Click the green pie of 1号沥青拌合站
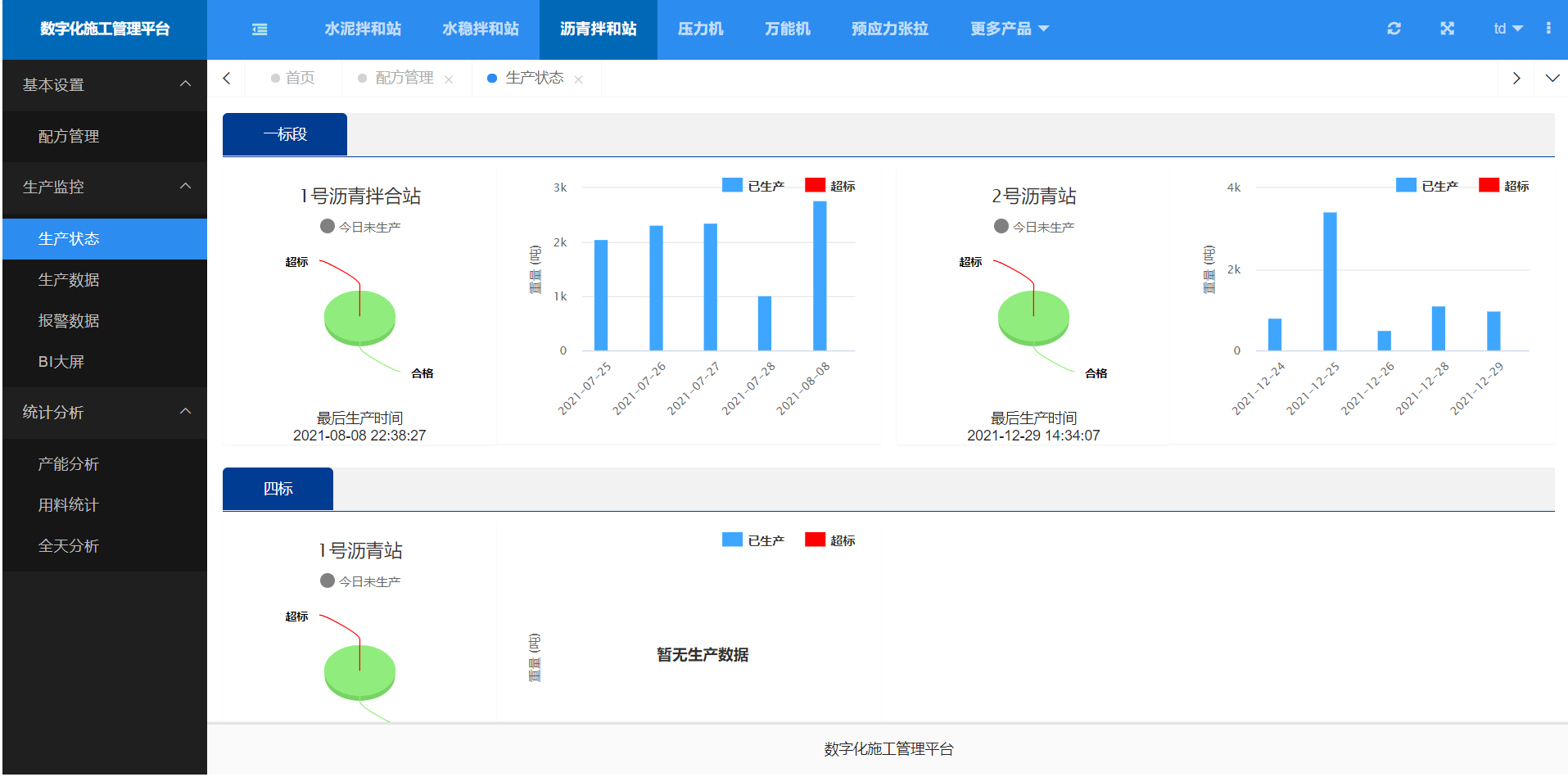The width and height of the screenshot is (1568, 777). [x=359, y=318]
